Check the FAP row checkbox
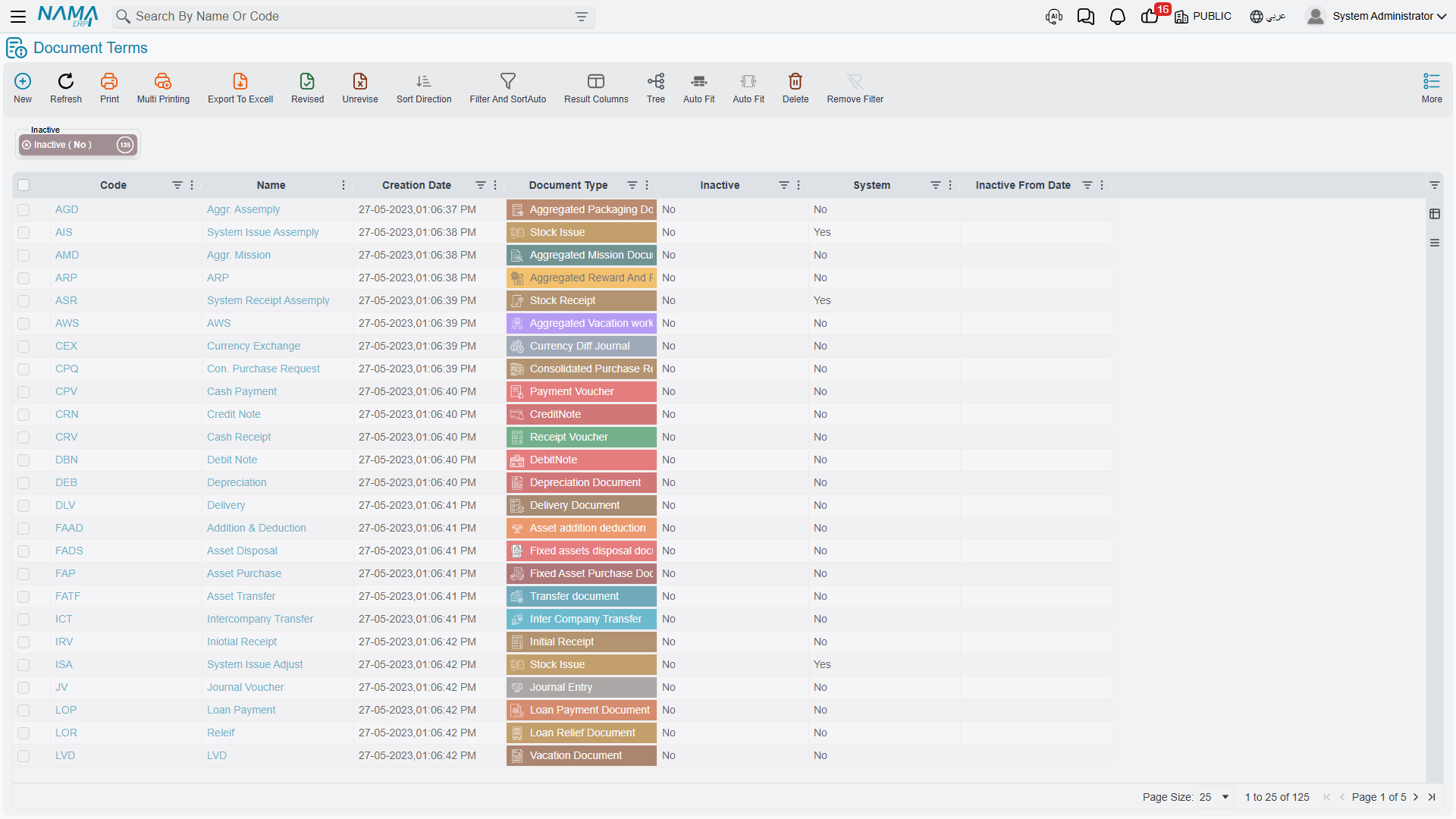Viewport: 1456px width, 819px height. point(24,574)
